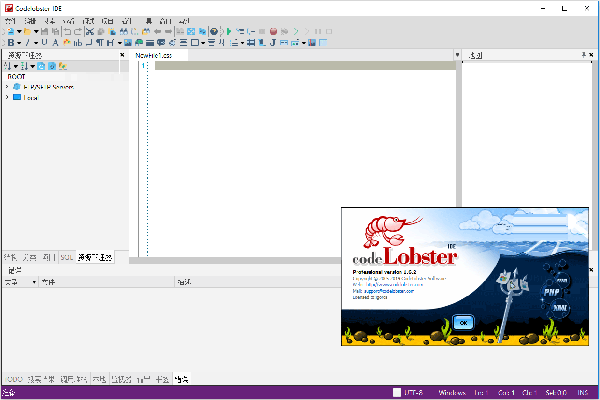Click the Underline U formatting icon
600x400 pixels.
point(44,42)
